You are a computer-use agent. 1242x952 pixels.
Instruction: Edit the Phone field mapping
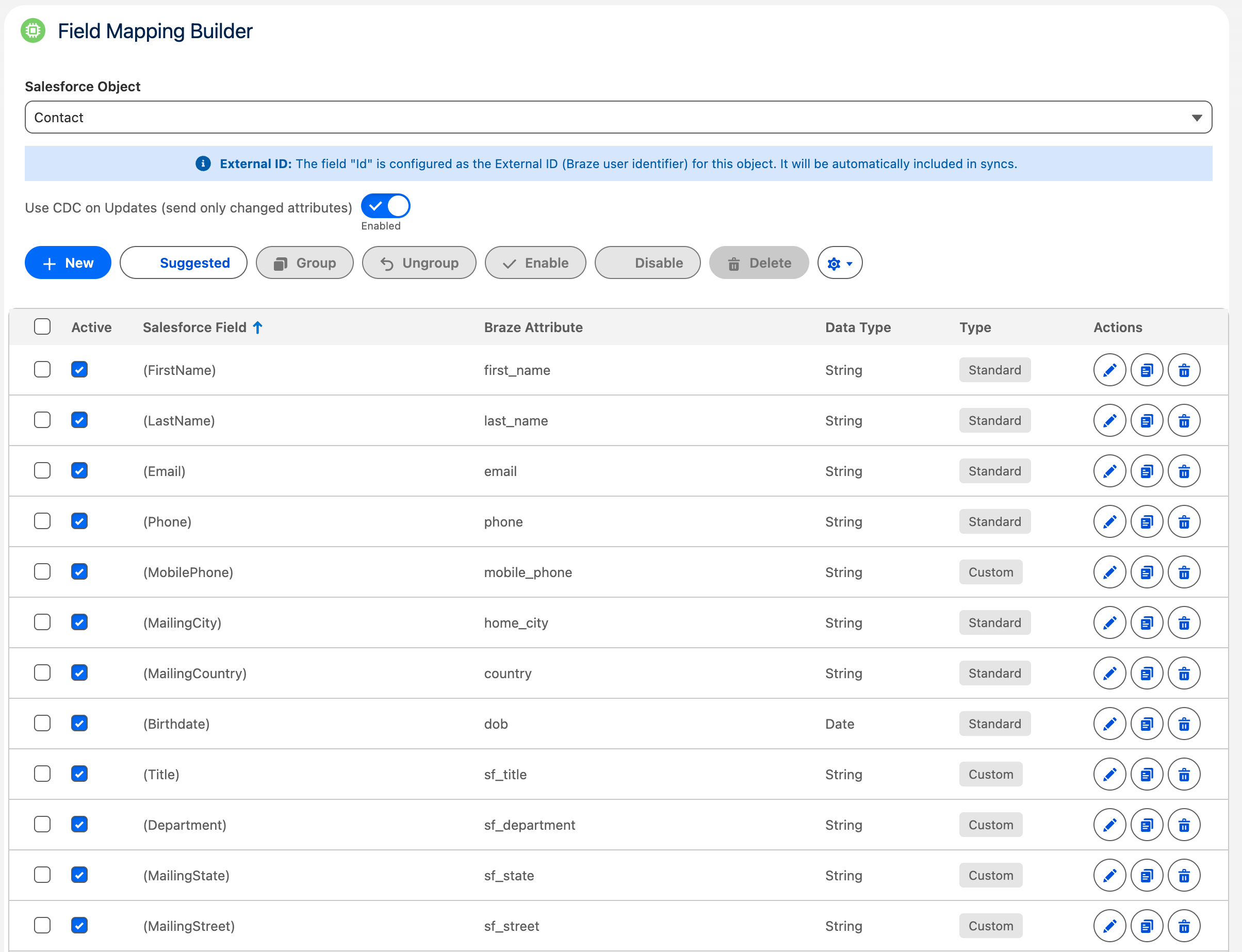(1109, 521)
